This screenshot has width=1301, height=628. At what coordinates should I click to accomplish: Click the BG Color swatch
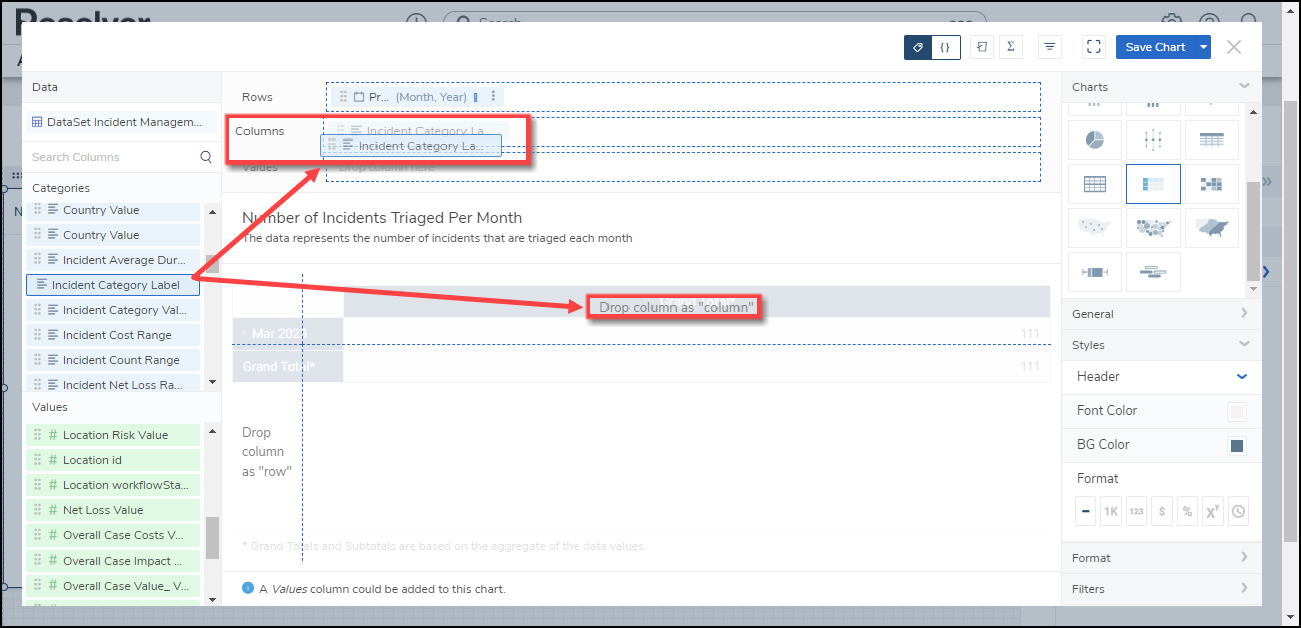pyautogui.click(x=1237, y=445)
